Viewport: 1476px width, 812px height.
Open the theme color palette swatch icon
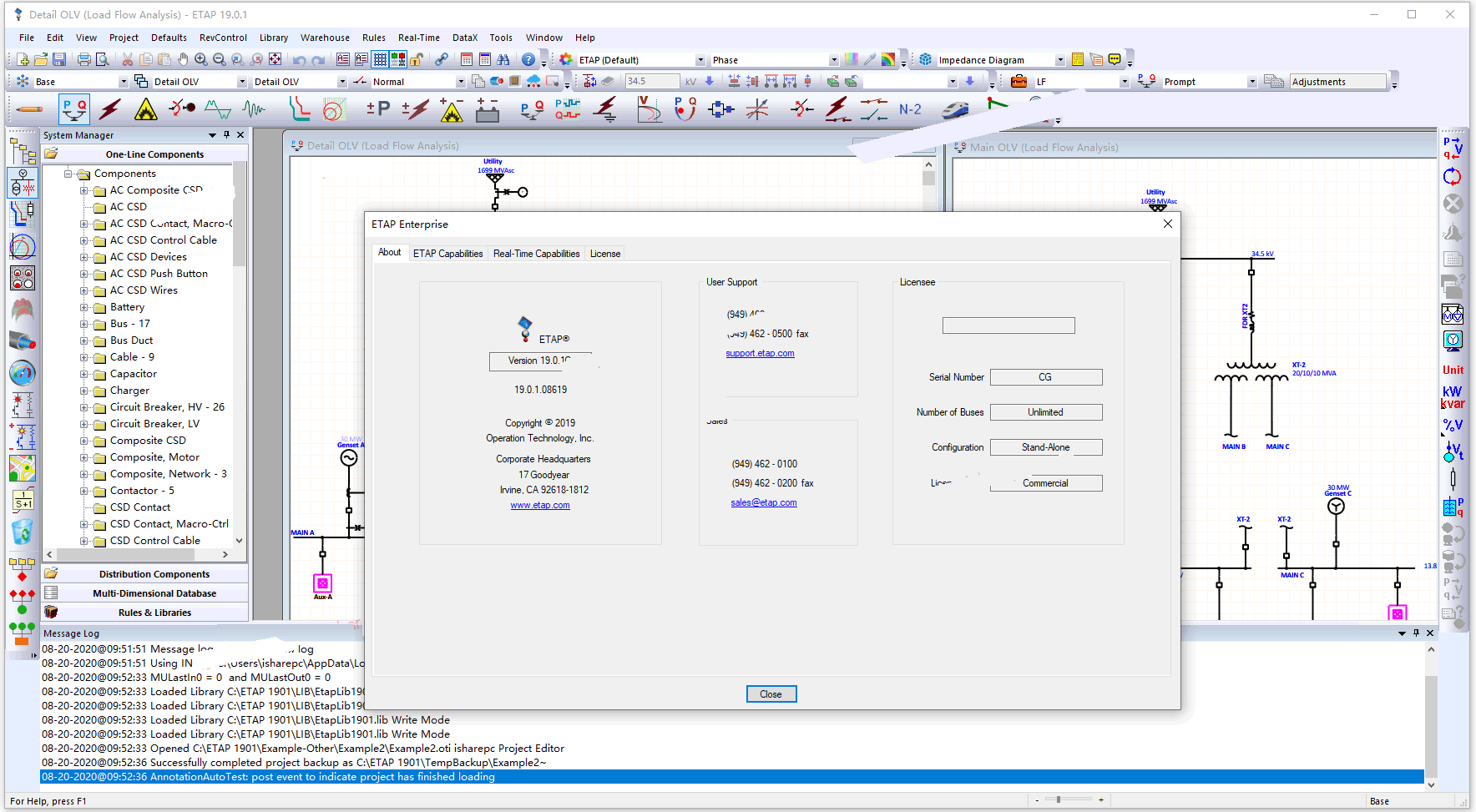(852, 59)
